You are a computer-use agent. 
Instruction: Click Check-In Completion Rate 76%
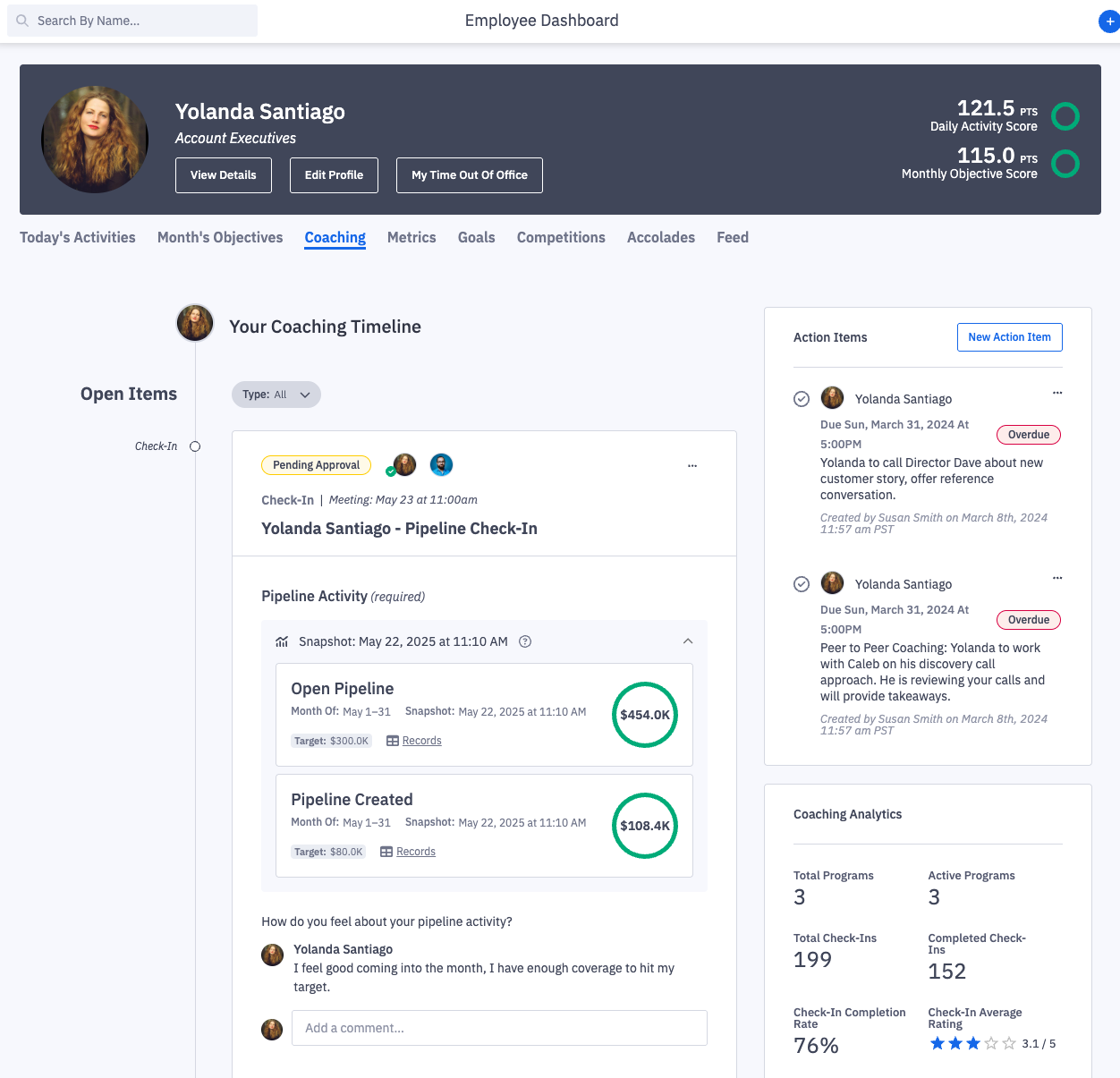[816, 1046]
